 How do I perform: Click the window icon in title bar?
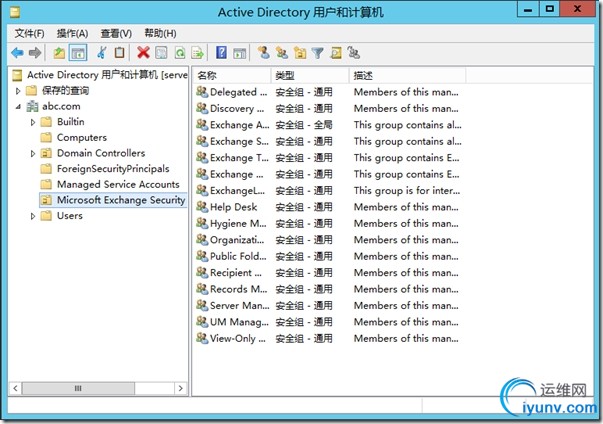pos(15,12)
